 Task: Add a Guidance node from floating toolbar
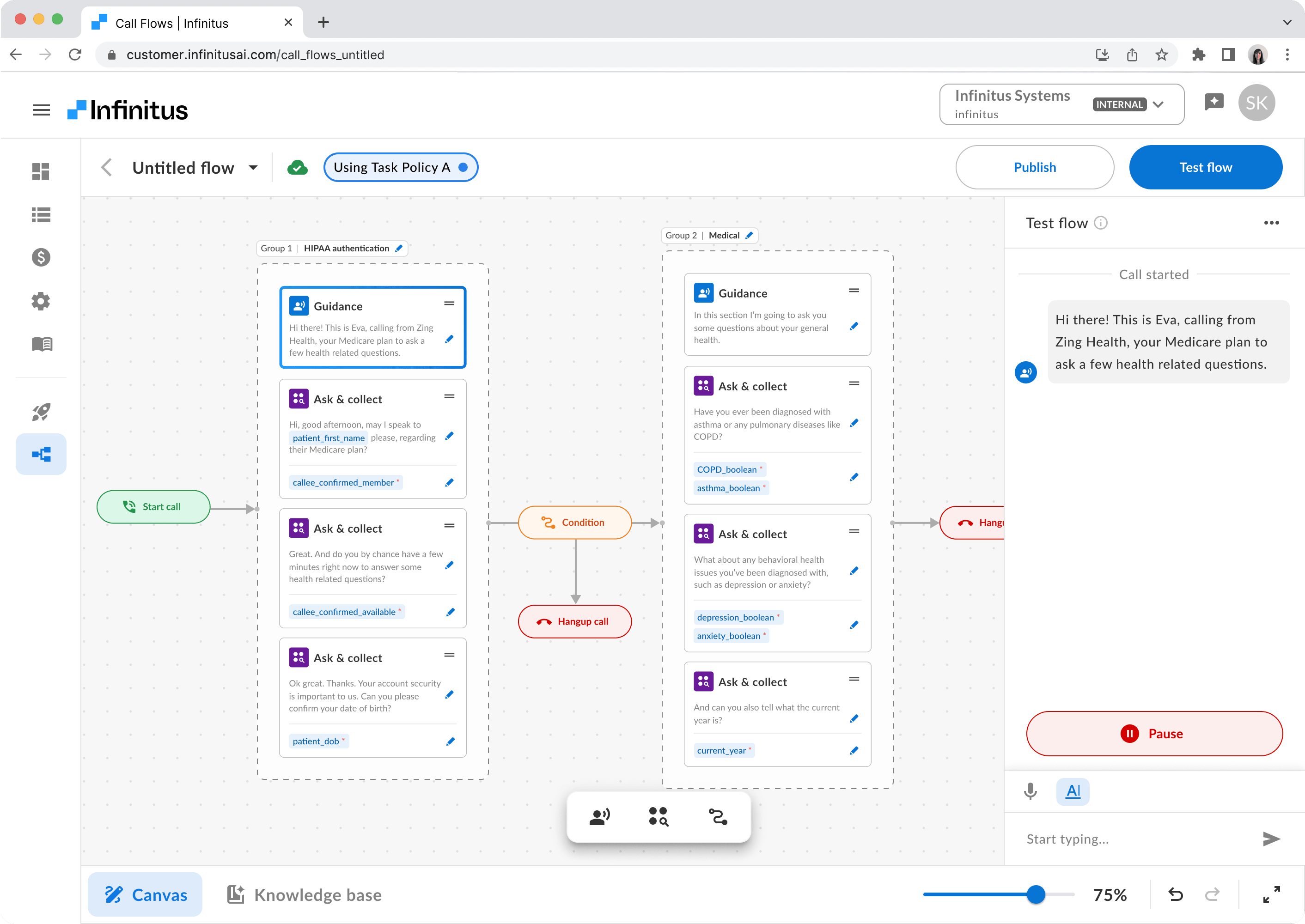click(x=599, y=817)
